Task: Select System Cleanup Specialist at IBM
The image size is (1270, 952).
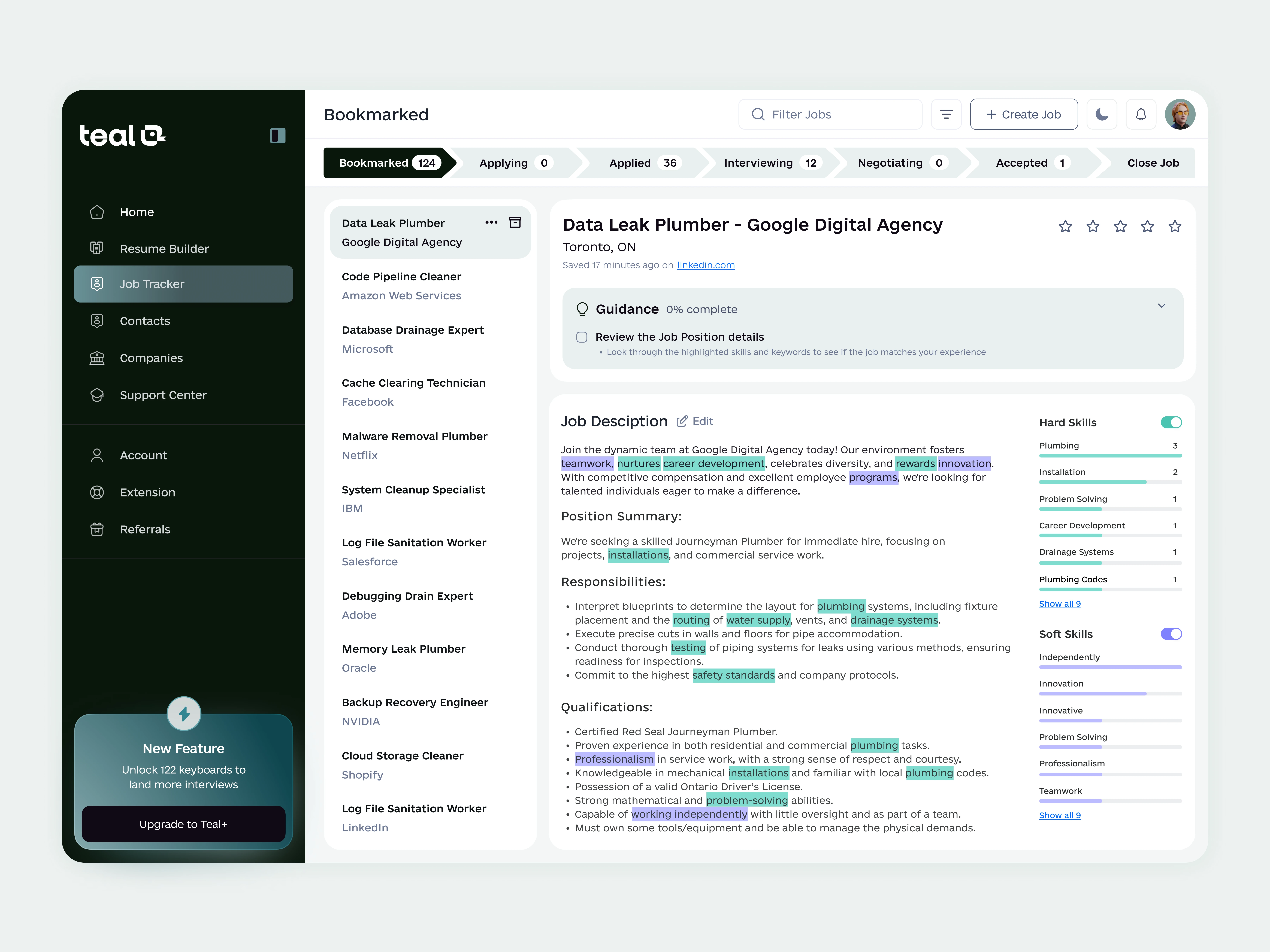Action: [430, 499]
